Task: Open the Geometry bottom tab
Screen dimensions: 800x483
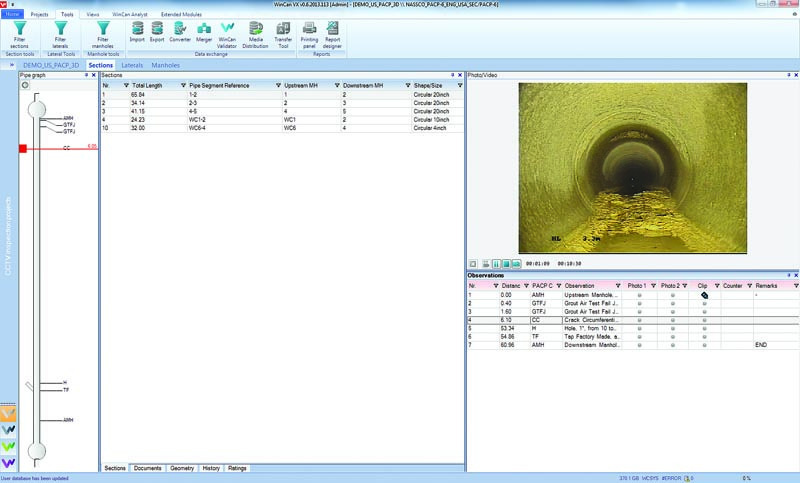Action: click(x=181, y=468)
